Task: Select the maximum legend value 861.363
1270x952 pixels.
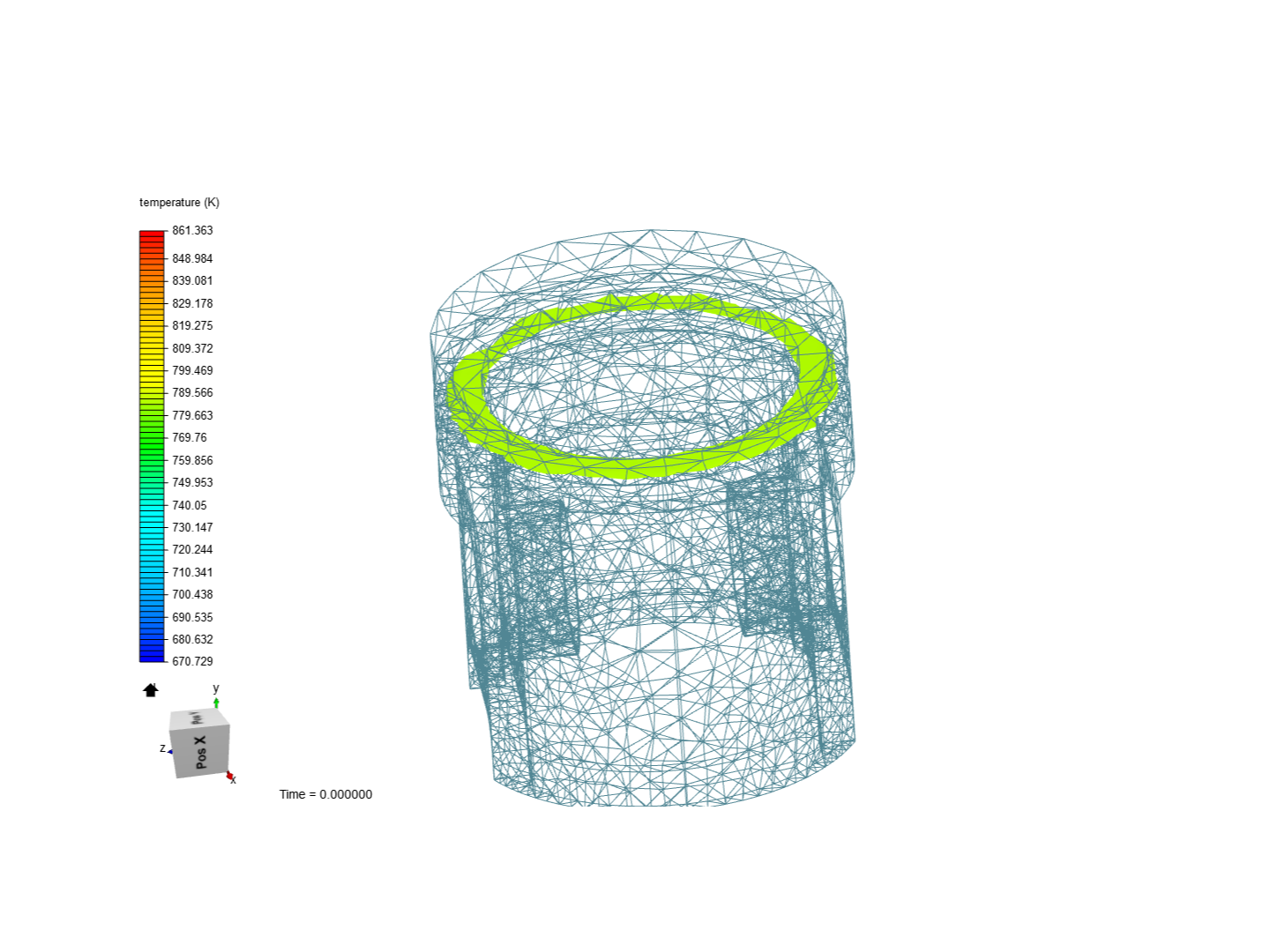Action: [194, 230]
